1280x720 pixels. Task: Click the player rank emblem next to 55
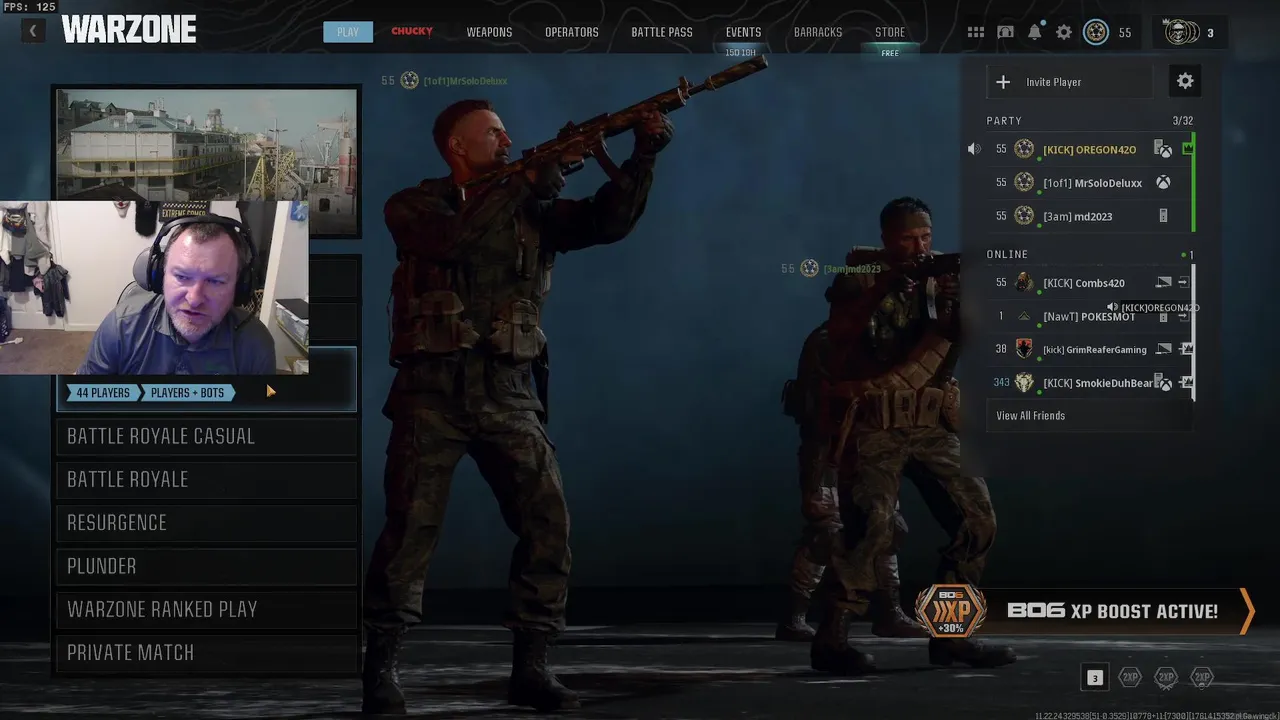coord(1096,32)
